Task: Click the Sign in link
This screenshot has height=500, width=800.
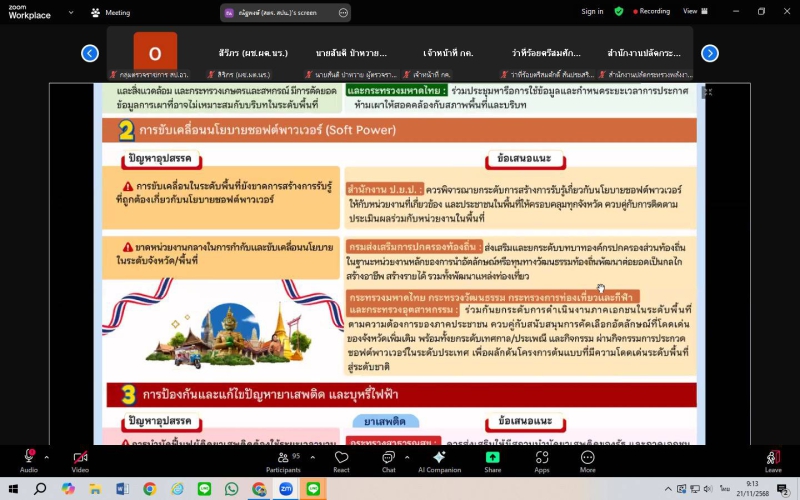Action: 592,12
